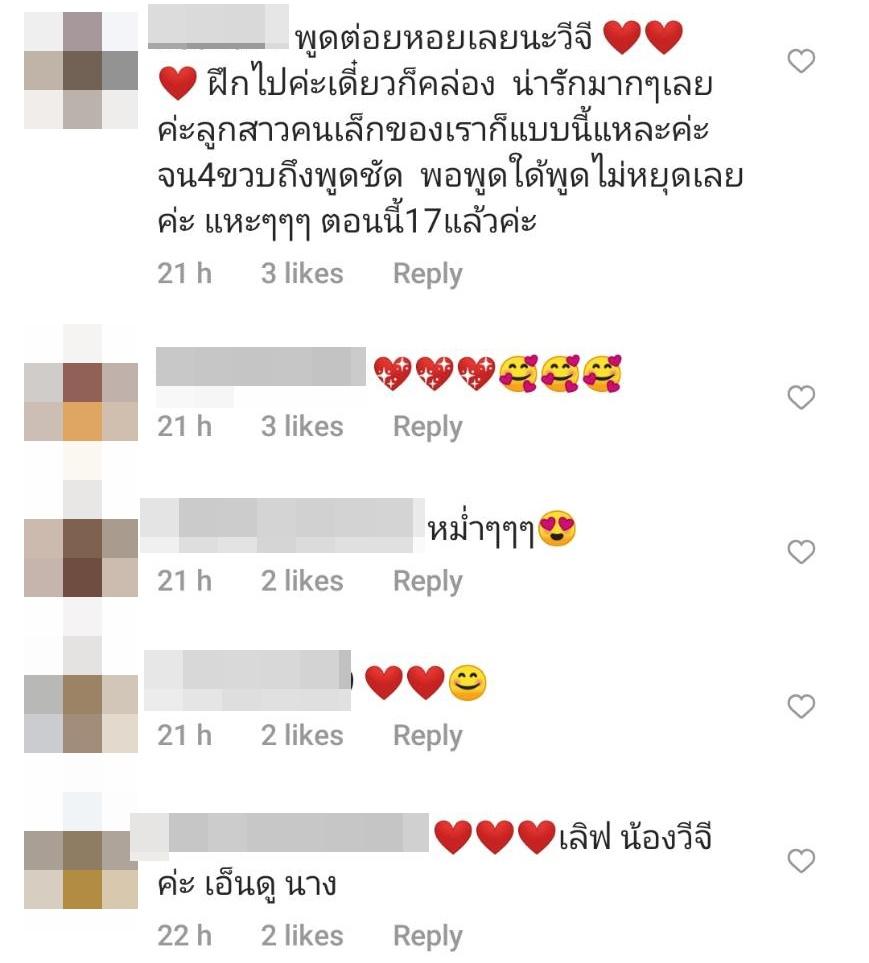869x963 pixels.
Task: Reply to the หม่ำๆๆๆ comment
Action: [x=427, y=581]
